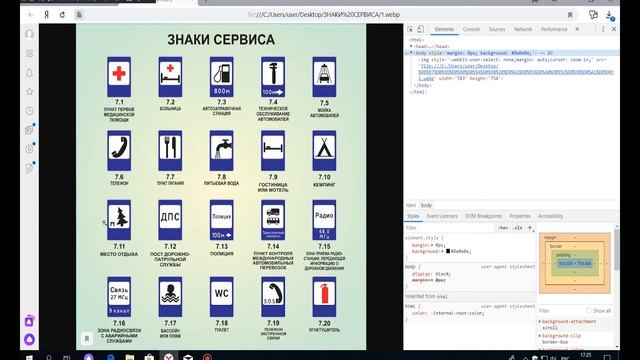This screenshot has width=640, height=360.
Task: Add new style rule with plus button
Action: [x=530, y=228]
